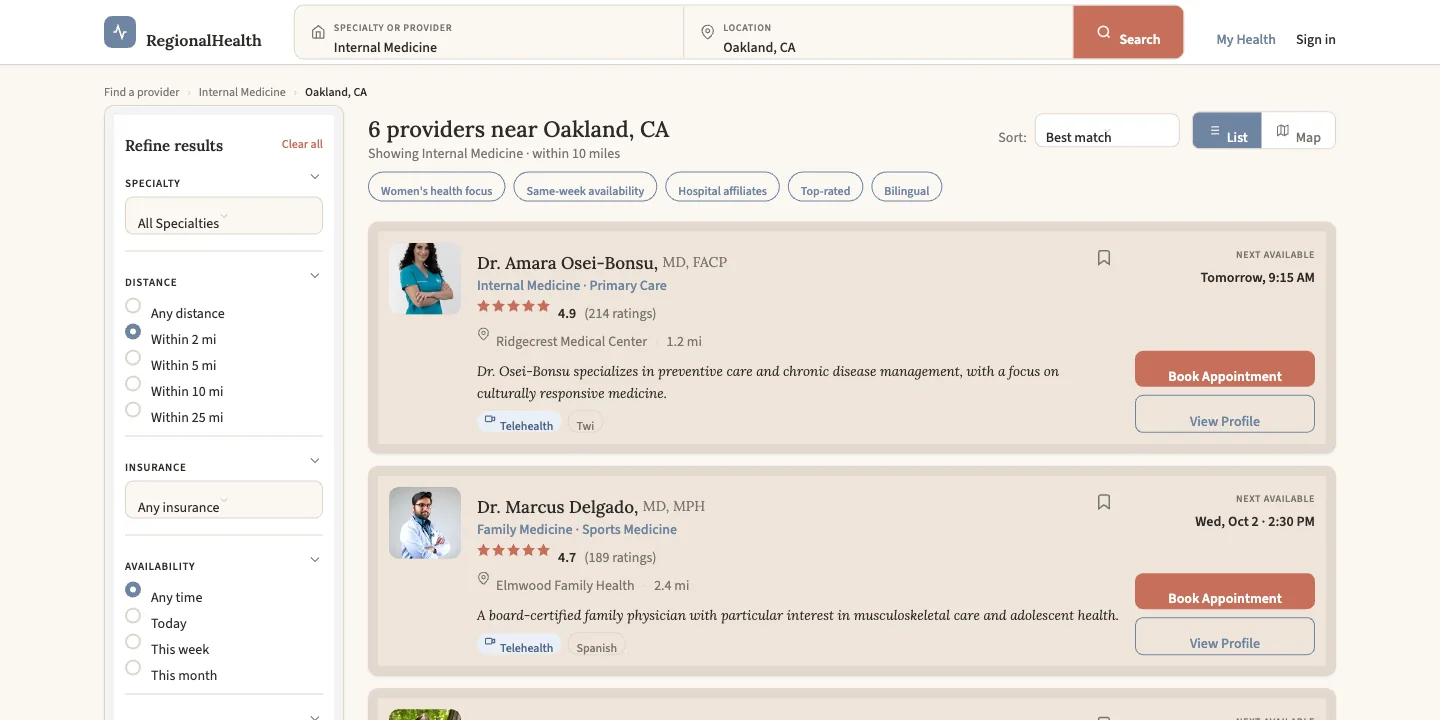1440x720 pixels.
Task: Select Within 25 mi distance
Action: point(133,410)
